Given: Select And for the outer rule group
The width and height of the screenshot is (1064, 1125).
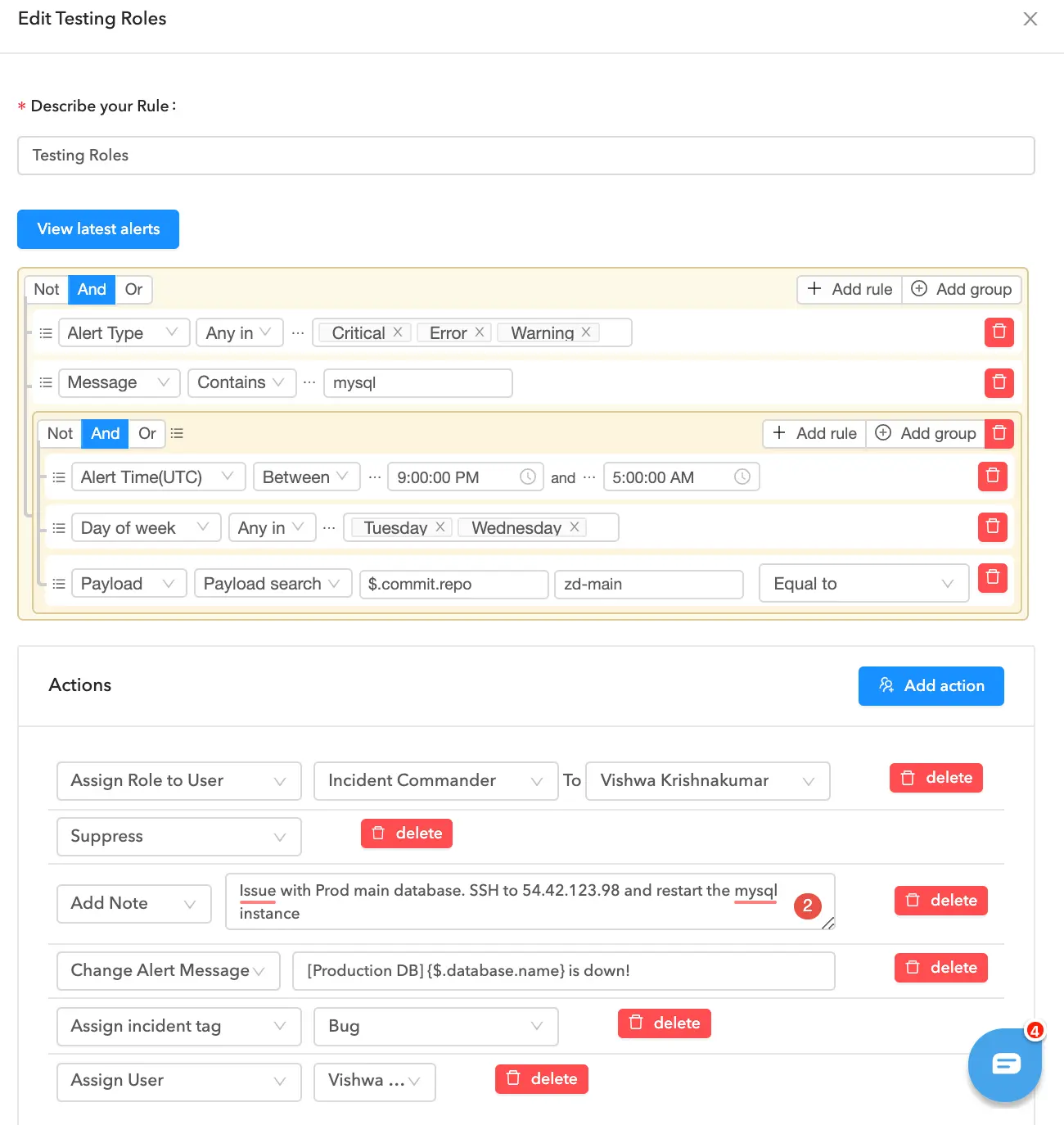Looking at the screenshot, I should tap(92, 289).
